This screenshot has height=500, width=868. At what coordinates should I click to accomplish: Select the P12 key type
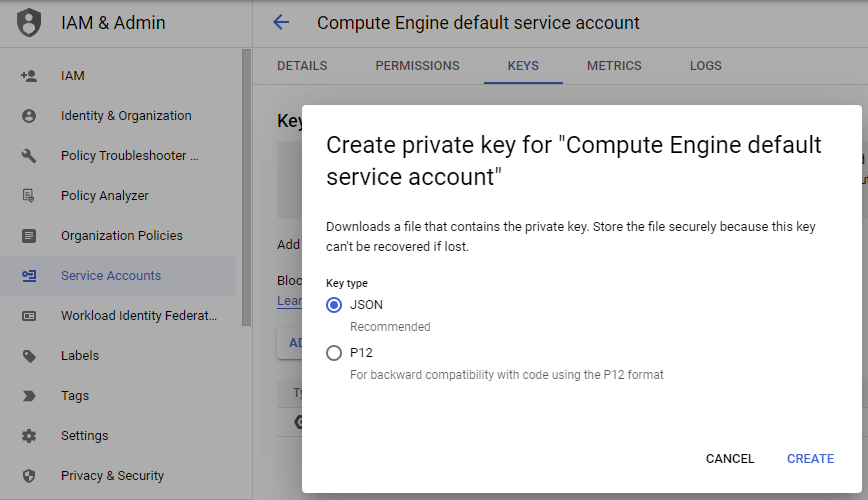pyautogui.click(x=334, y=353)
